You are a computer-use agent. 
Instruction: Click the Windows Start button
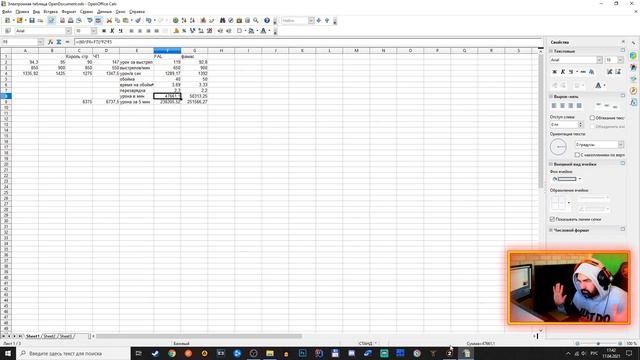(8, 353)
